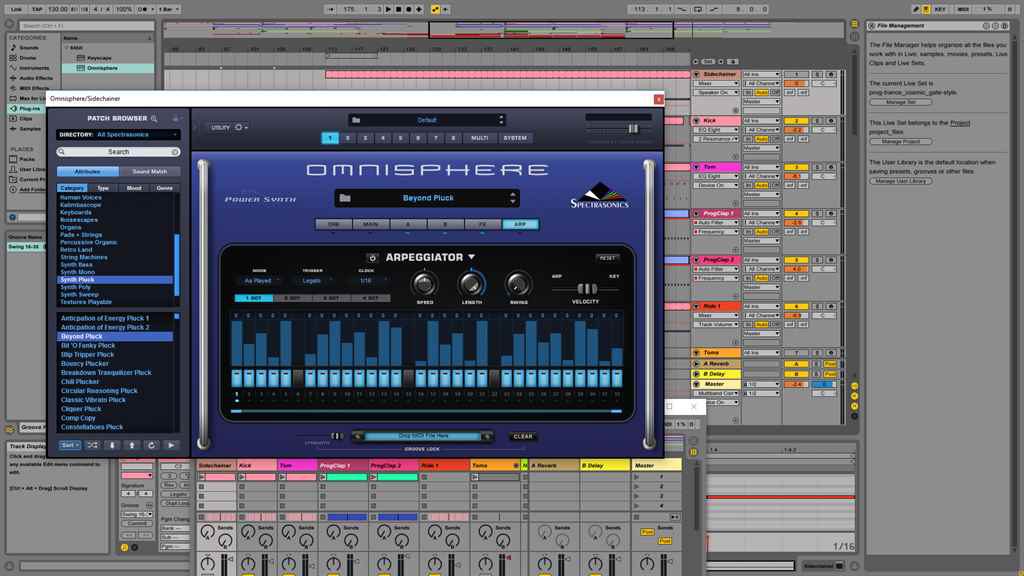Click the Live transport Stop button

[398, 9]
